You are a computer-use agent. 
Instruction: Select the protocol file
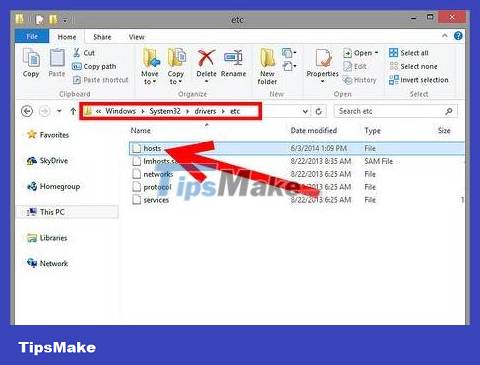(x=296, y=187)
